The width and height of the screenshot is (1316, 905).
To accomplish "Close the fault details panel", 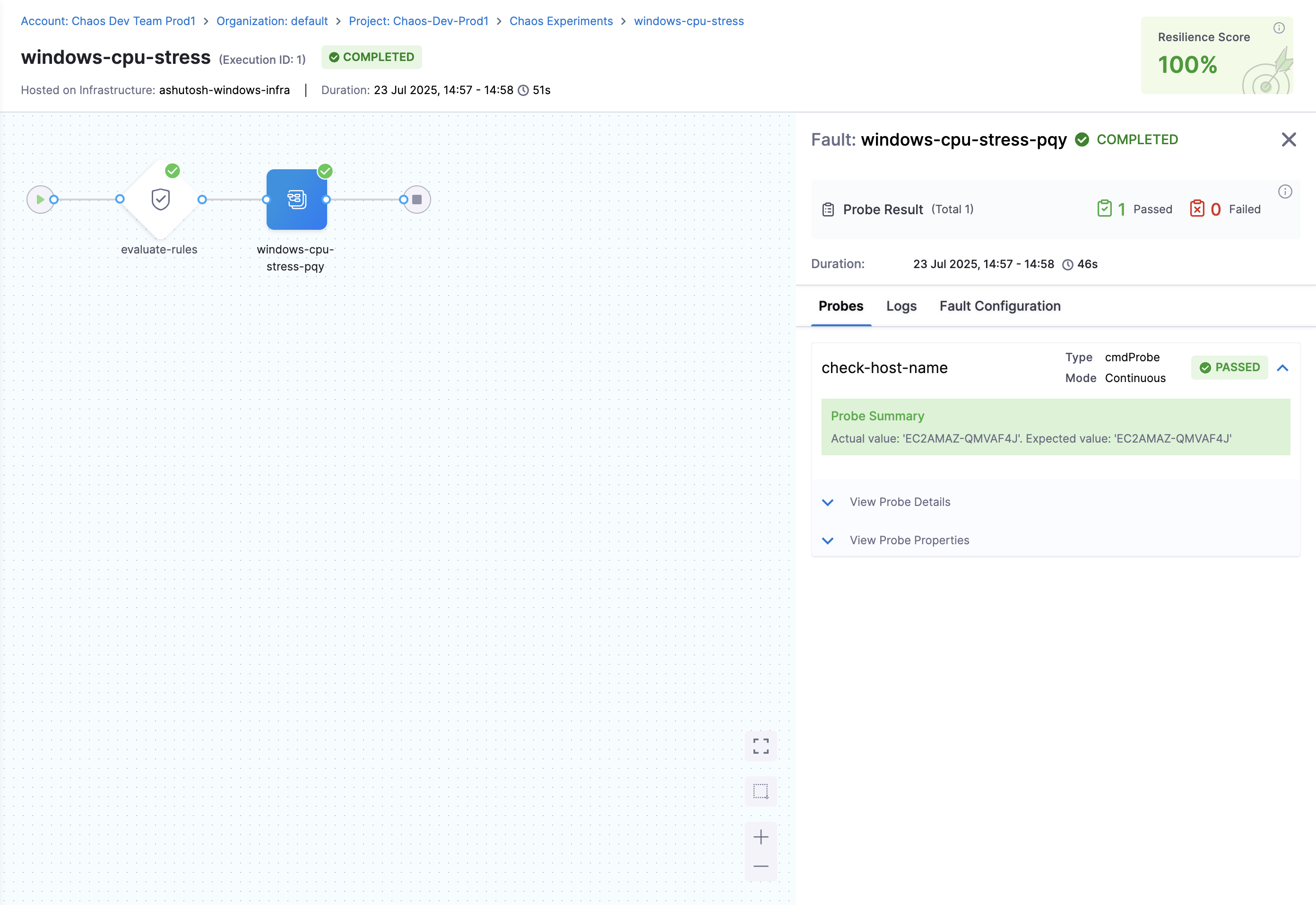I will tap(1288, 139).
